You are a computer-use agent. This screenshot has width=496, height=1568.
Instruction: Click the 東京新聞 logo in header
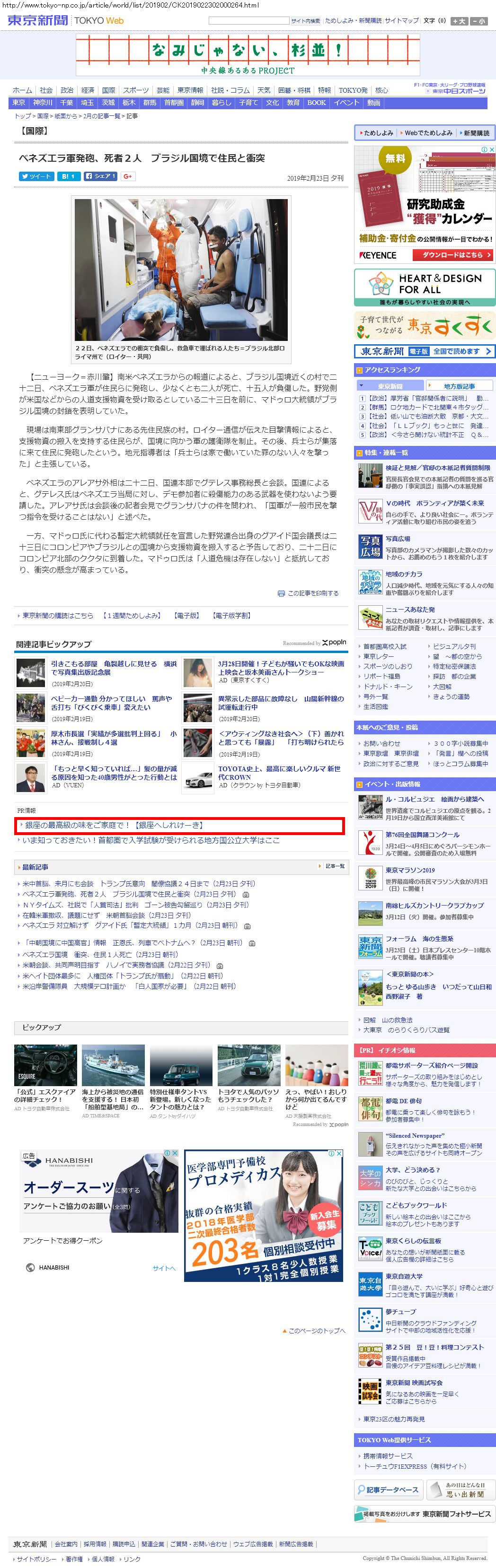(38, 20)
